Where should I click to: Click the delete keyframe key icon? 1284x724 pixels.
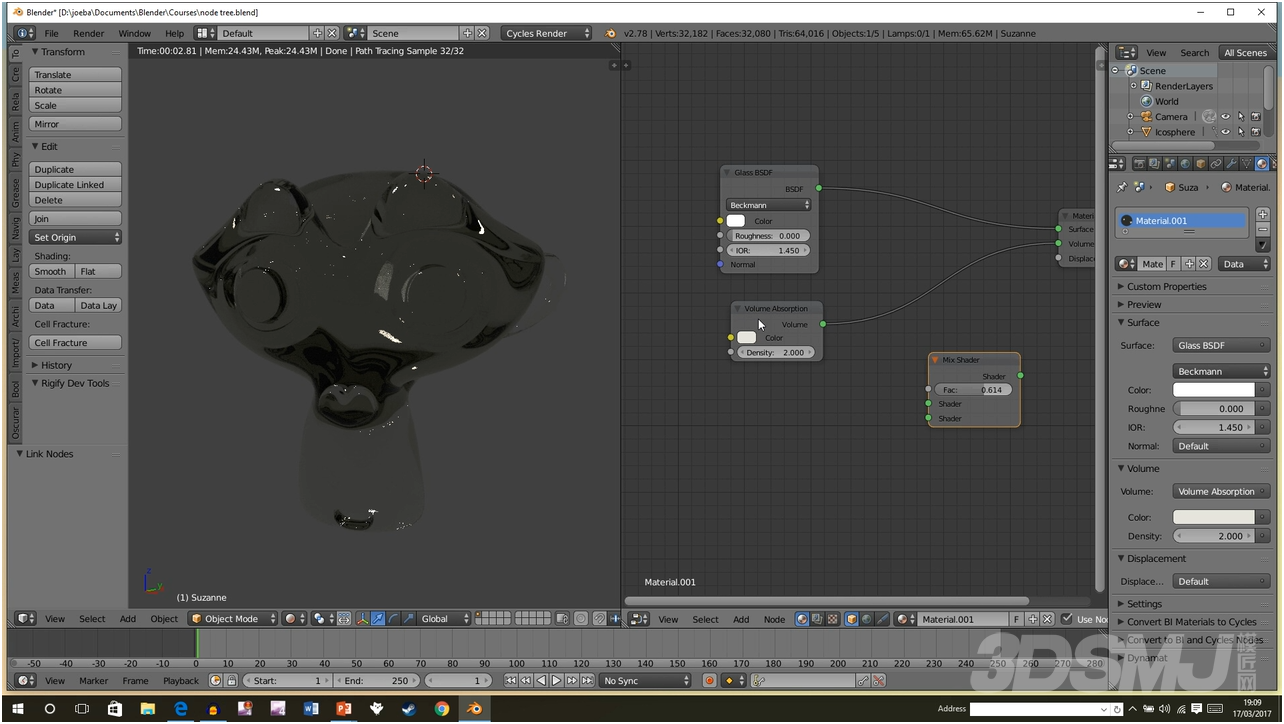point(878,681)
